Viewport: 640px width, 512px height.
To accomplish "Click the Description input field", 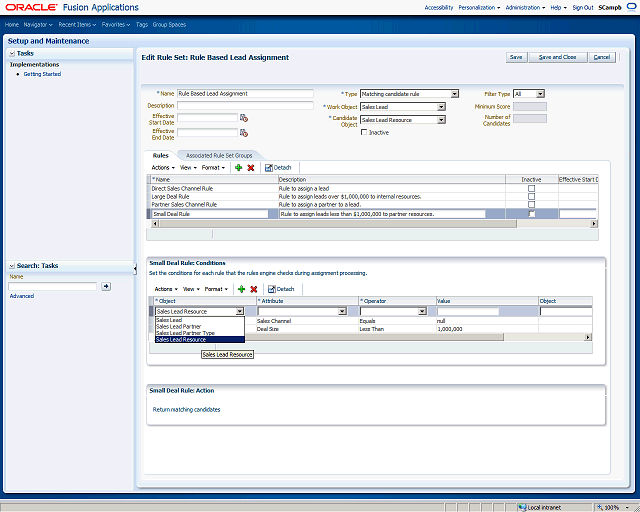I will [245, 105].
